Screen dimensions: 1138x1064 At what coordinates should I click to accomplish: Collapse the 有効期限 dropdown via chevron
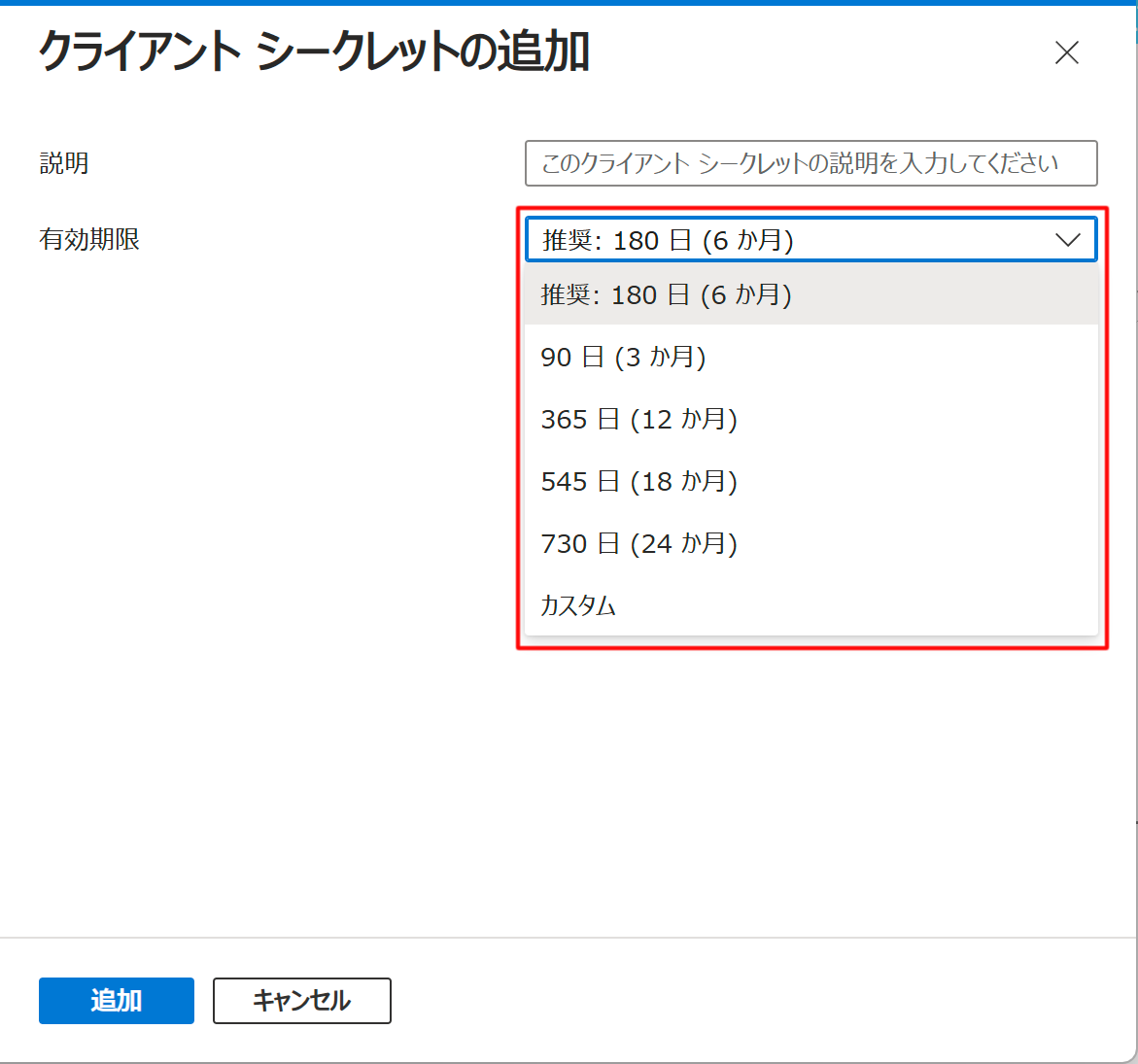(x=1067, y=240)
